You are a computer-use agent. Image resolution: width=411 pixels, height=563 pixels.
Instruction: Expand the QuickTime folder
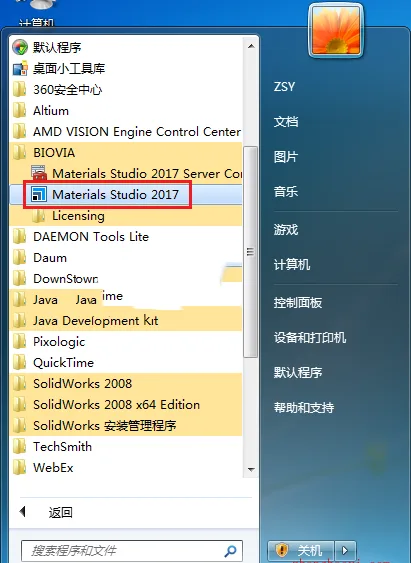(126, 363)
